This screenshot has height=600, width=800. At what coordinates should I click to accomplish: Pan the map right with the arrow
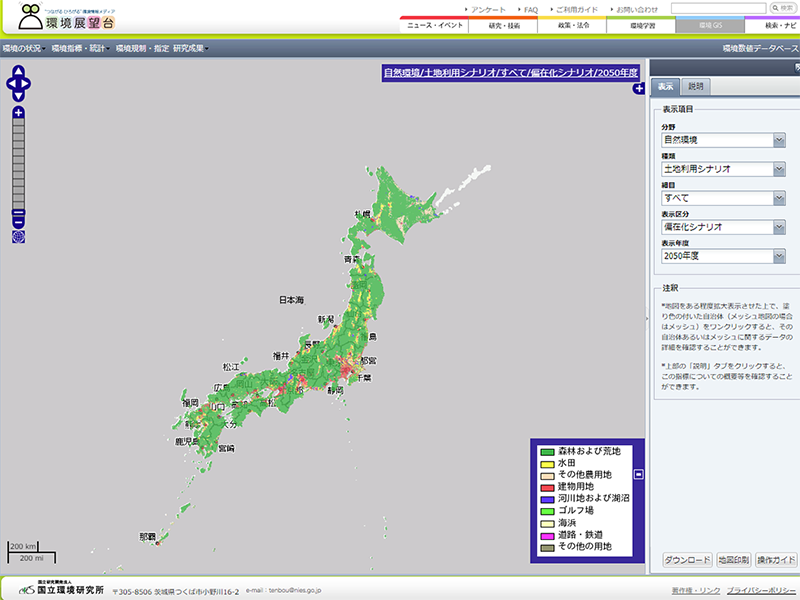coord(26,84)
